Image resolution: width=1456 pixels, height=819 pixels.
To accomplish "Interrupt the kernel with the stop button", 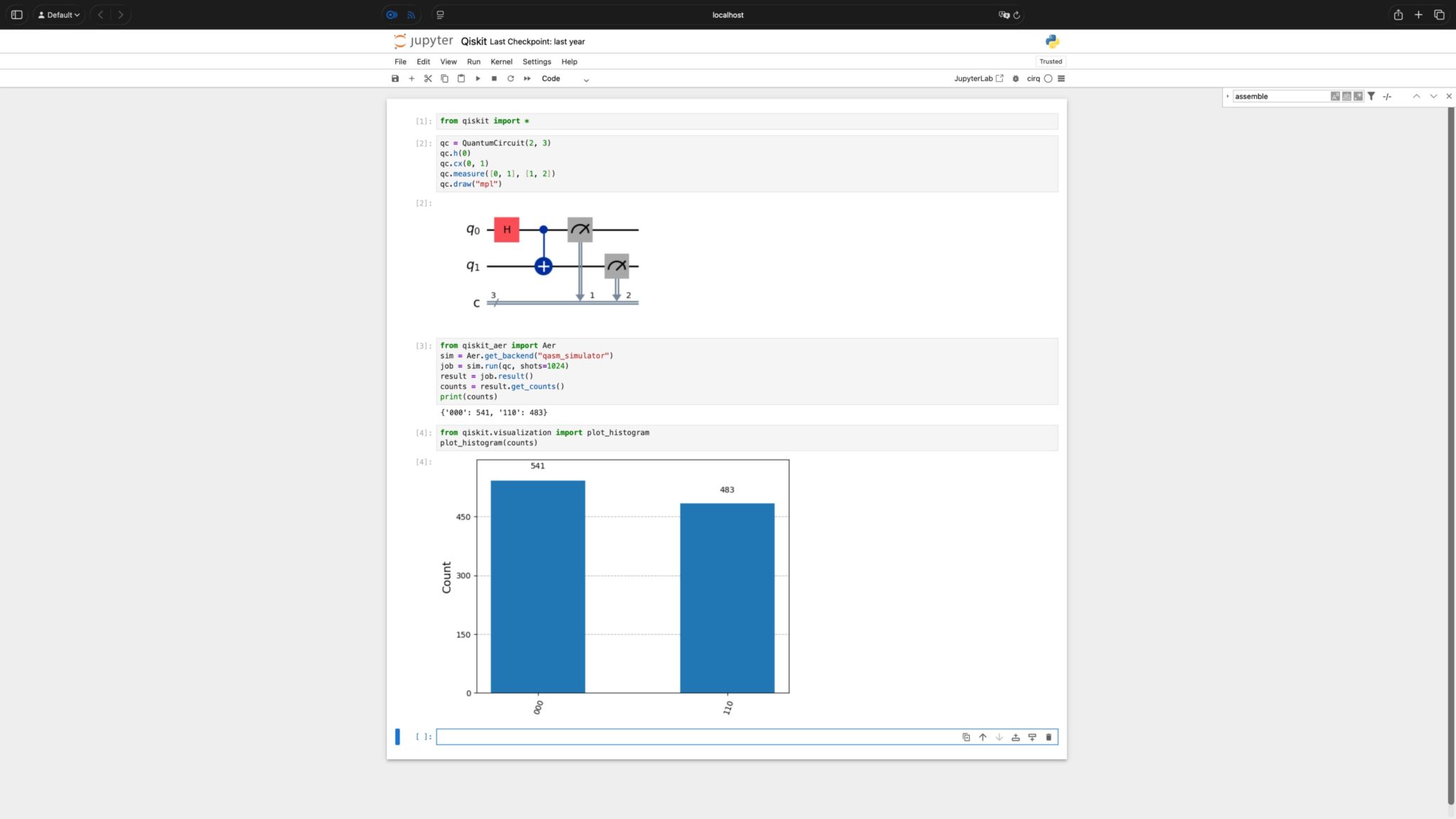I will pos(494,79).
